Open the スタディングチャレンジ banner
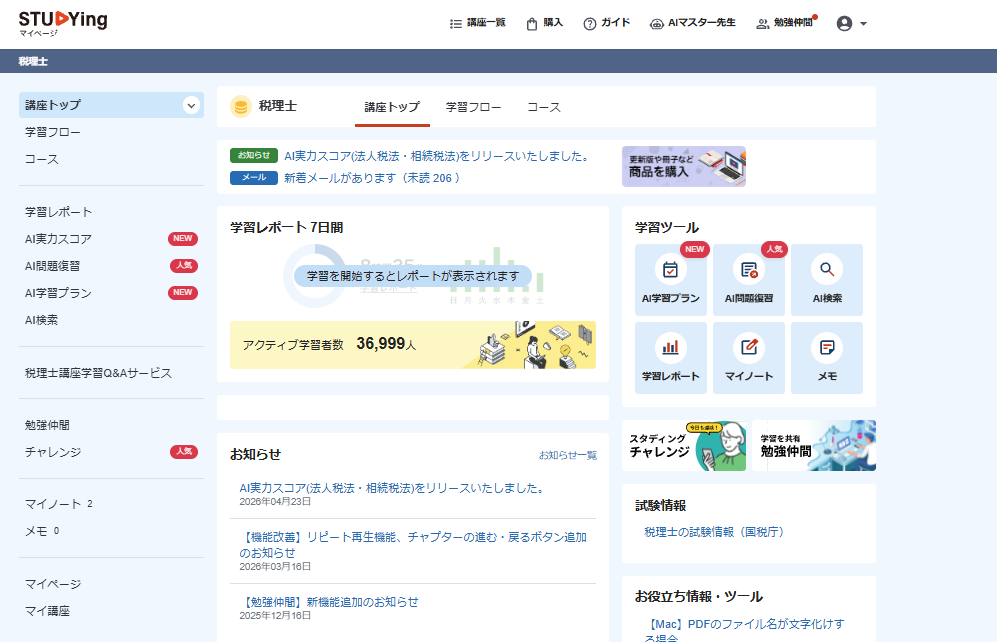 pyautogui.click(x=684, y=446)
